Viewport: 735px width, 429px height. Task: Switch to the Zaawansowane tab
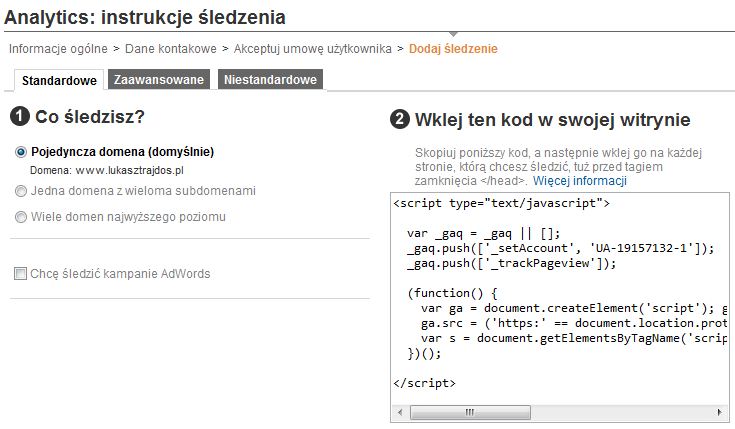pyautogui.click(x=159, y=79)
